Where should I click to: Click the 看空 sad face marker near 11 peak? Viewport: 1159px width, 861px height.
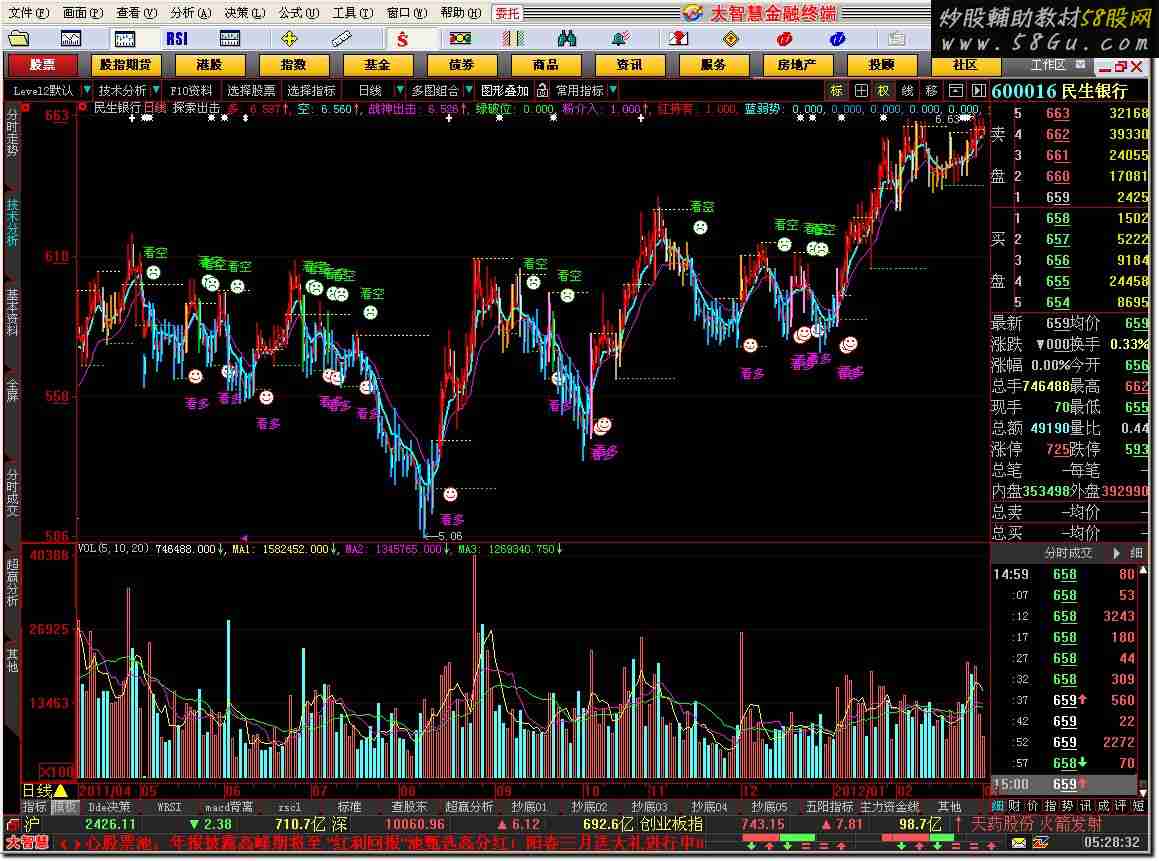[699, 228]
